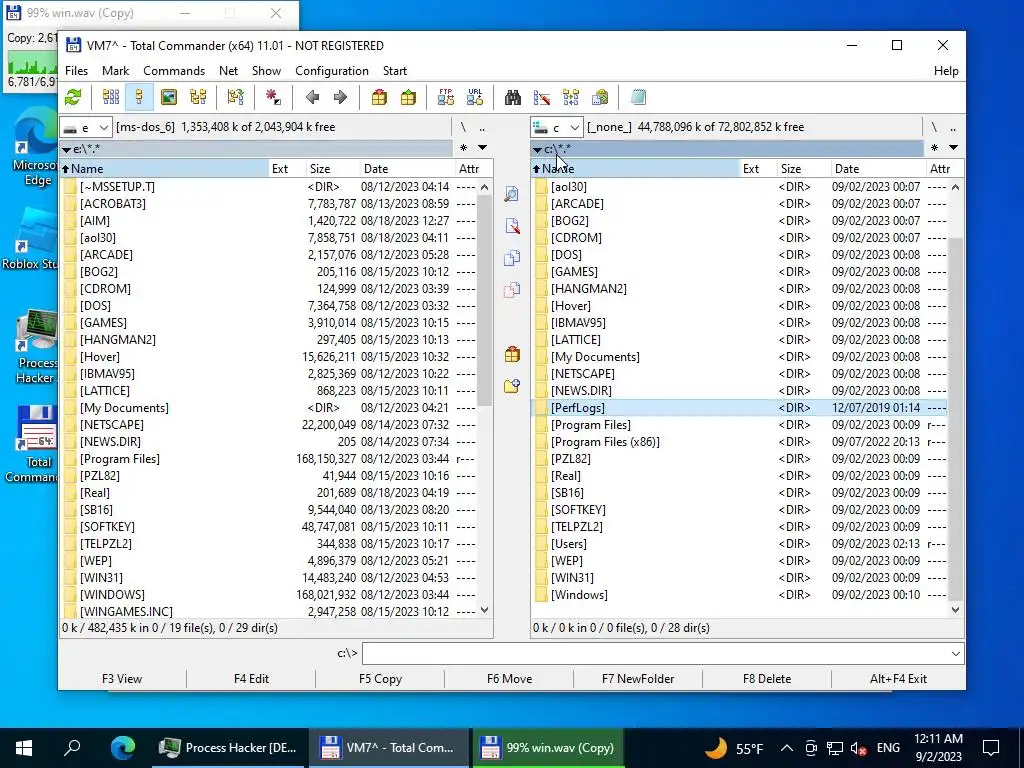Switch to Brief file names view icon

click(x=110, y=97)
